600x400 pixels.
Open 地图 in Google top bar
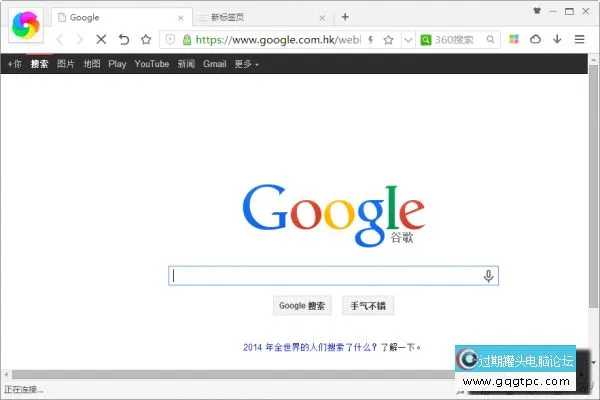coord(92,64)
